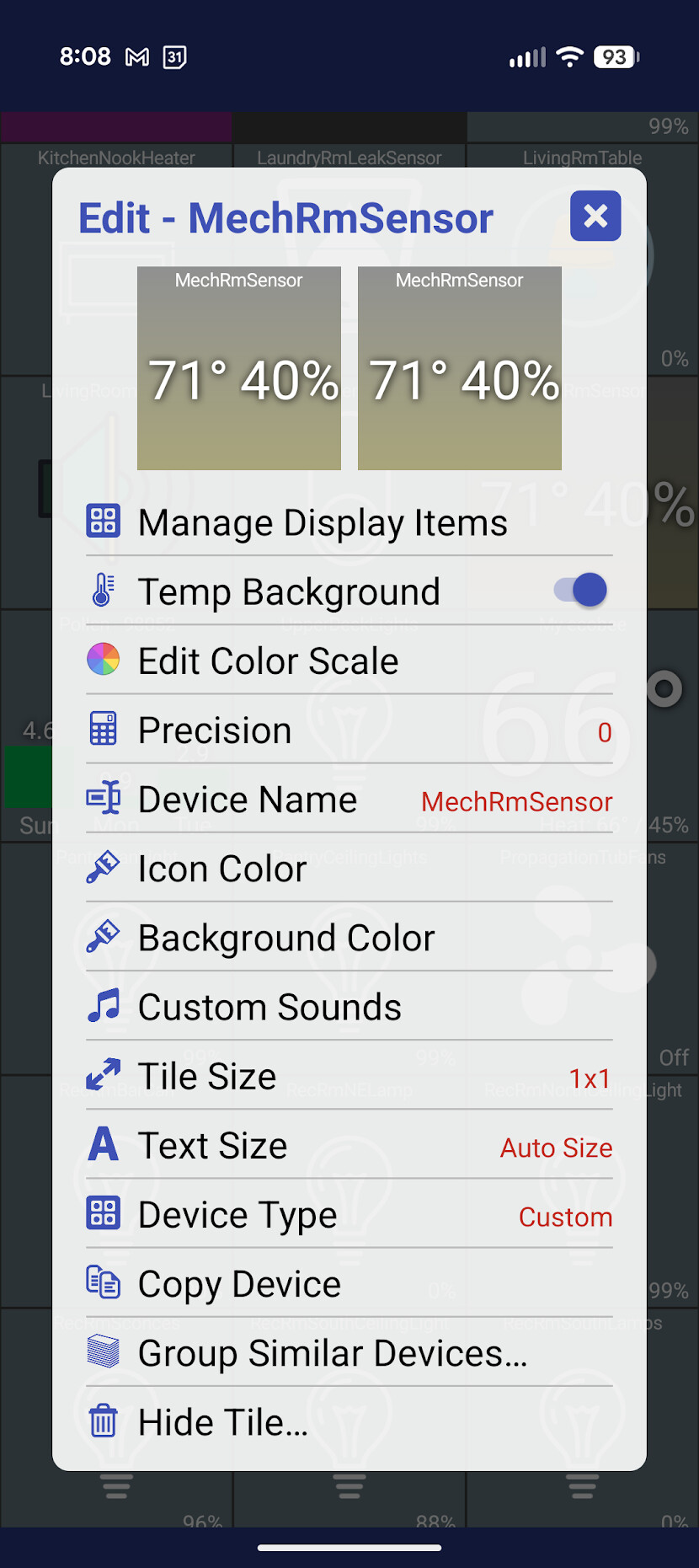Open the Edit Color Scale option

coord(268,661)
